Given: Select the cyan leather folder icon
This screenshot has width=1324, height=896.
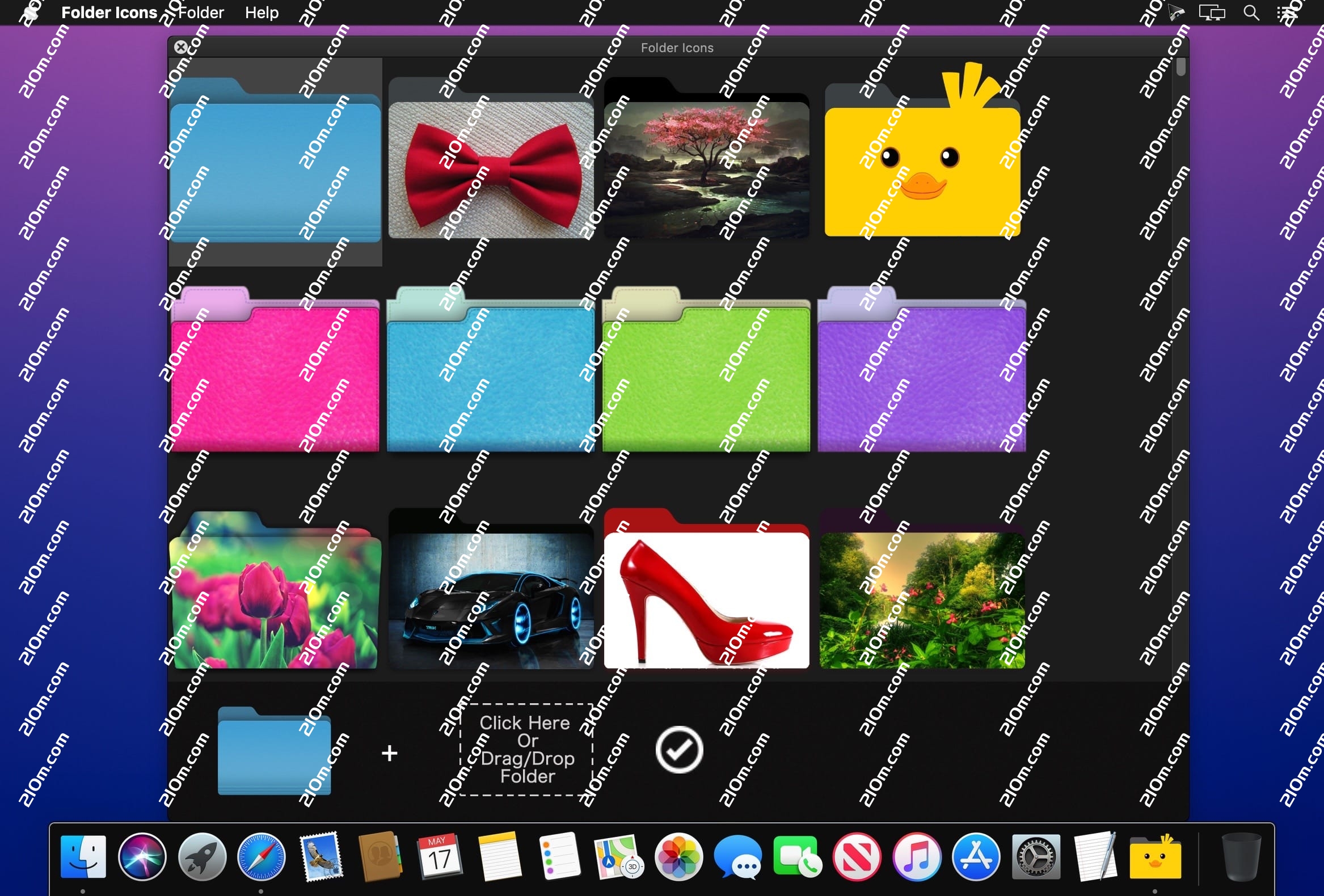Looking at the screenshot, I should click(491, 369).
